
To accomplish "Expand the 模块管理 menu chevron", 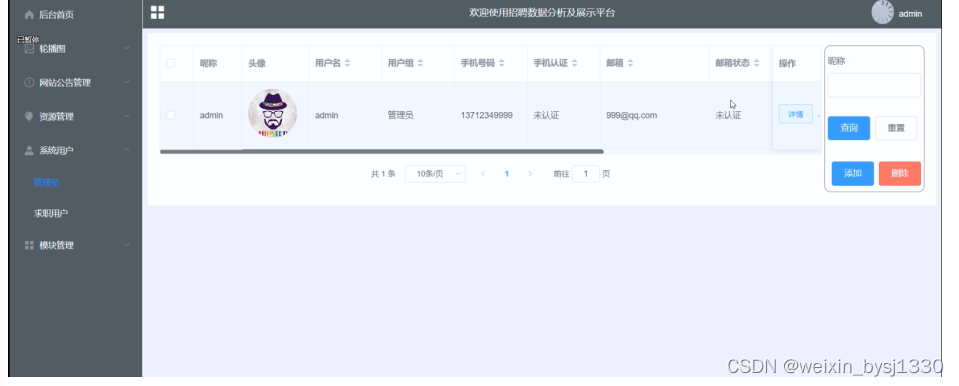I will (x=127, y=245).
